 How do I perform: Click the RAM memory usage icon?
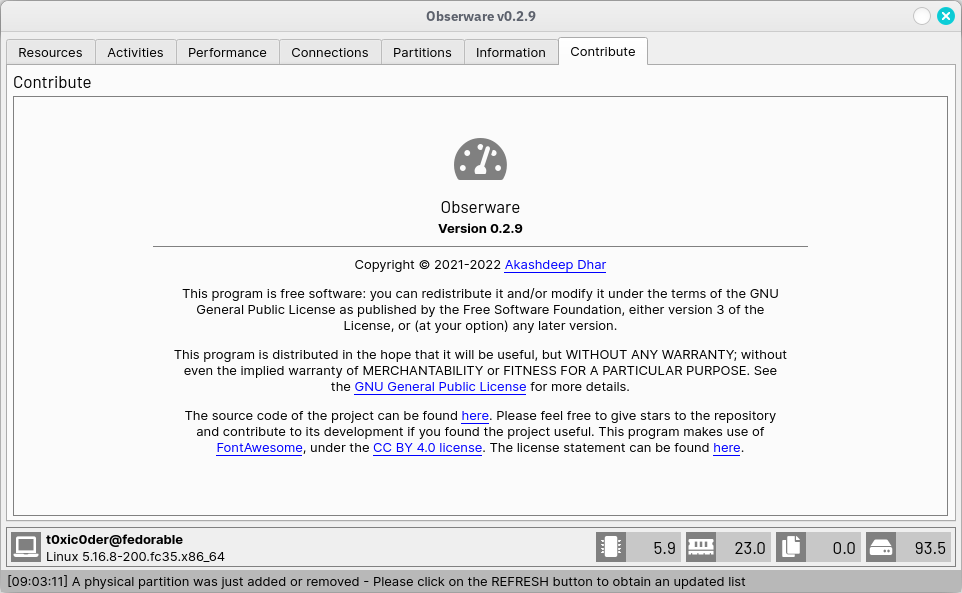pos(701,546)
